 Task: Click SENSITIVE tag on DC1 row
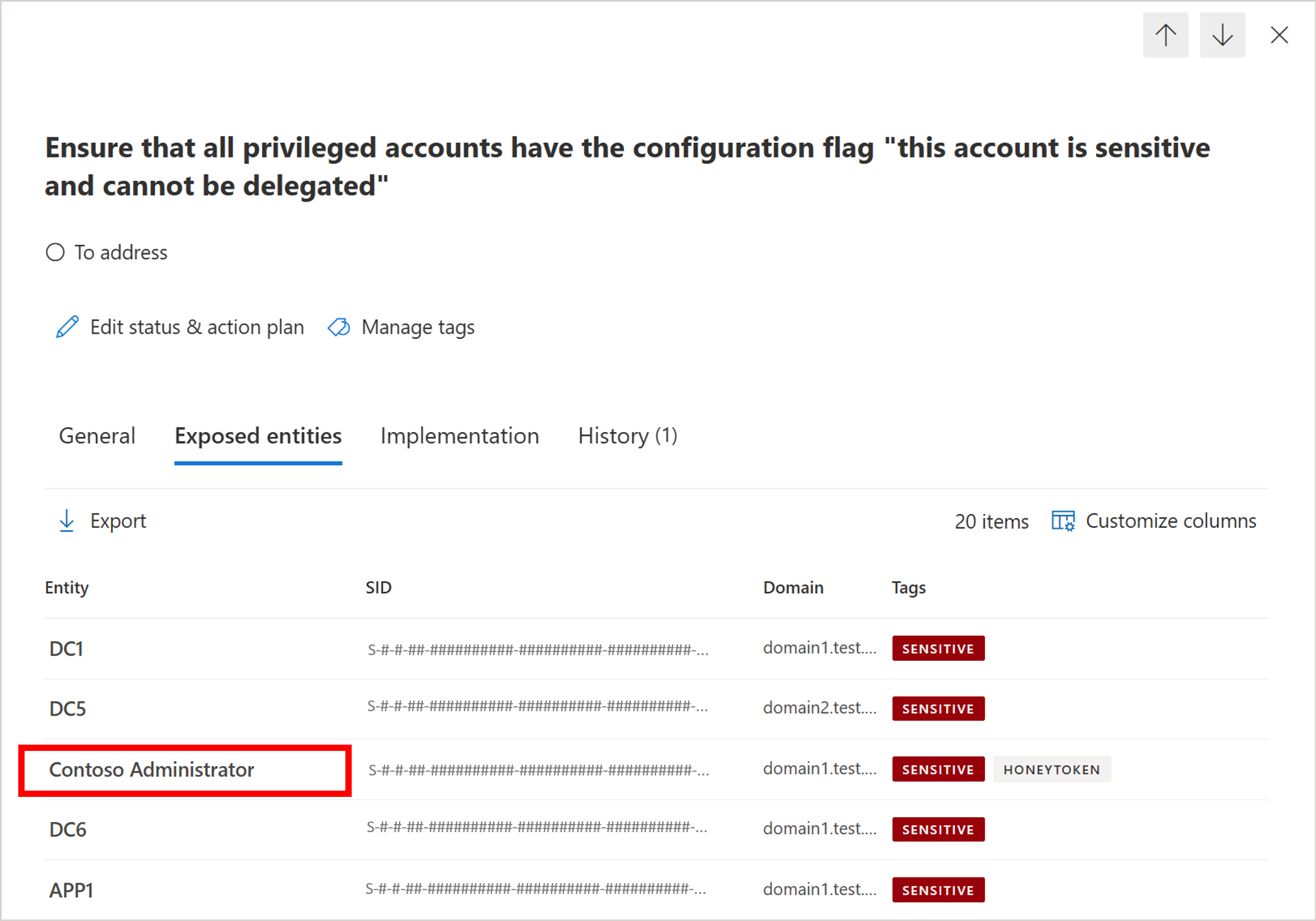pos(938,648)
